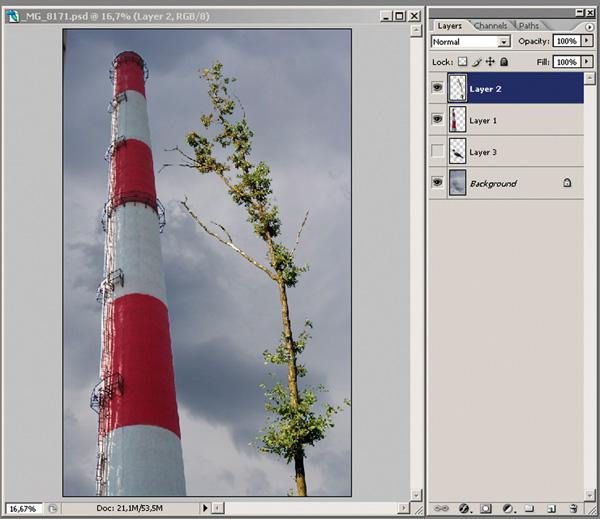Viewport: 600px width, 519px height.
Task: Add a layer mask
Action: [485, 508]
